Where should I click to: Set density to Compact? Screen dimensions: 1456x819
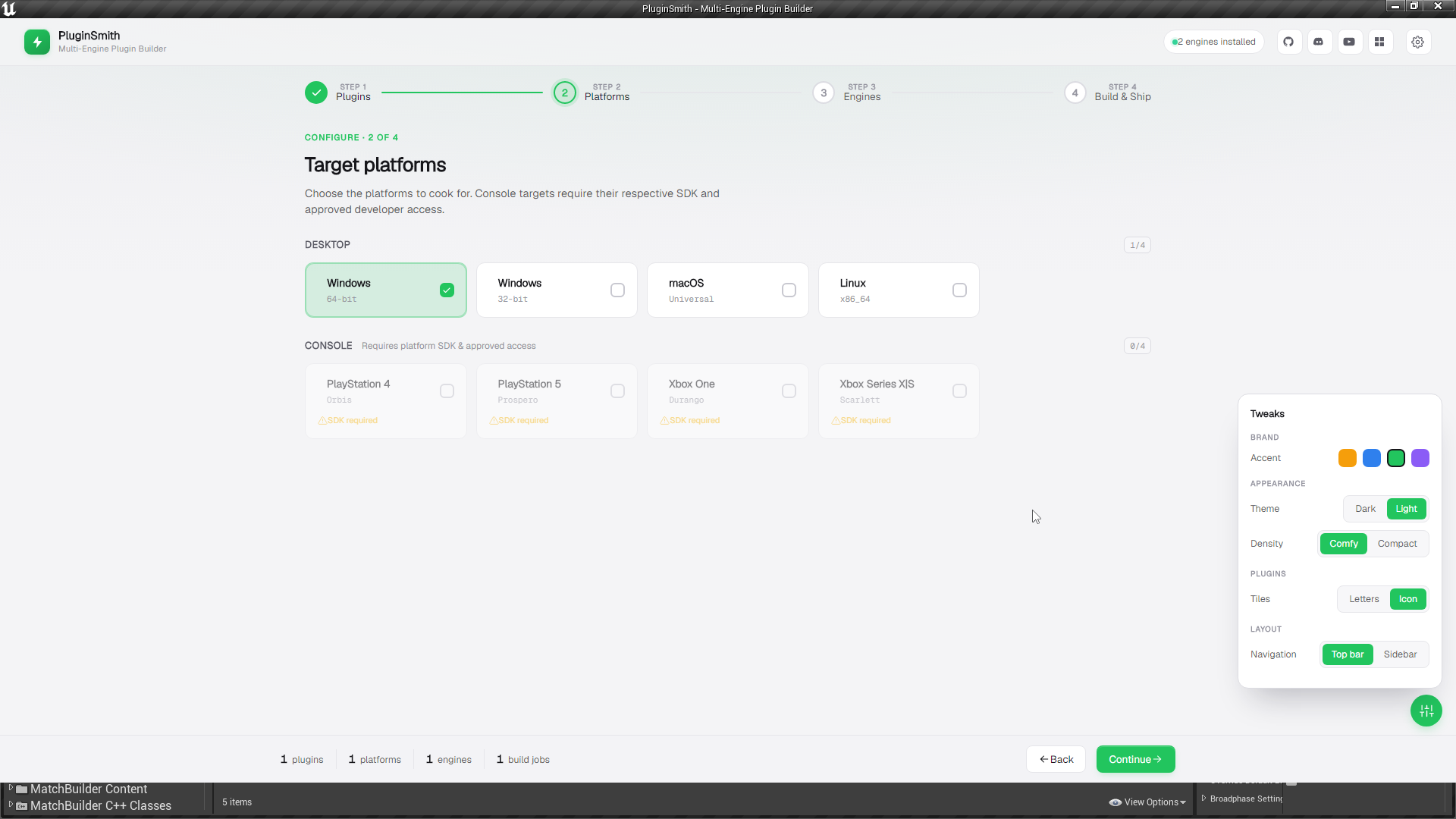coord(1397,544)
